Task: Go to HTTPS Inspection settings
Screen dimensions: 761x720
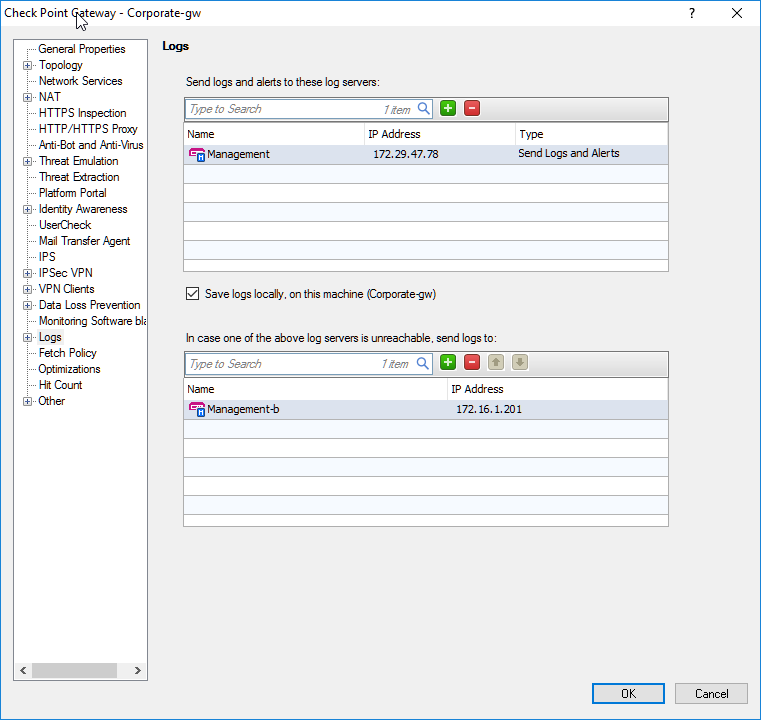Action: pos(83,113)
